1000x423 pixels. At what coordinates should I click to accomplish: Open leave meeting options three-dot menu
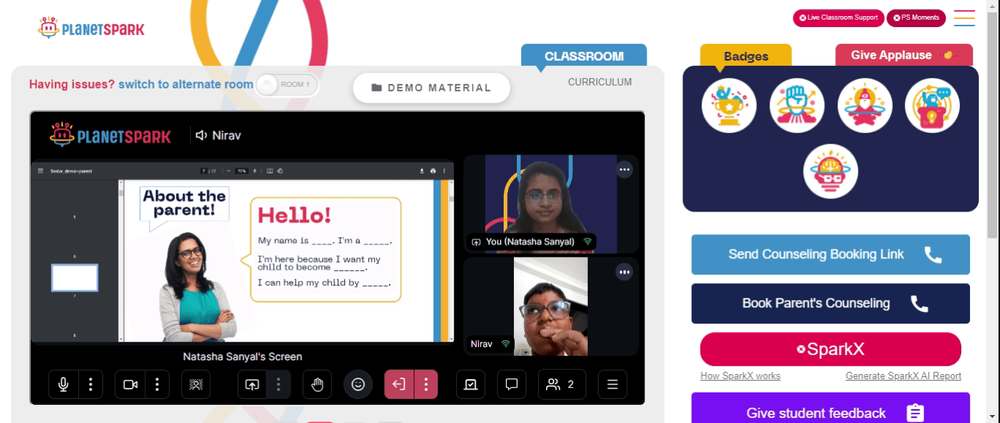pyautogui.click(x=426, y=385)
